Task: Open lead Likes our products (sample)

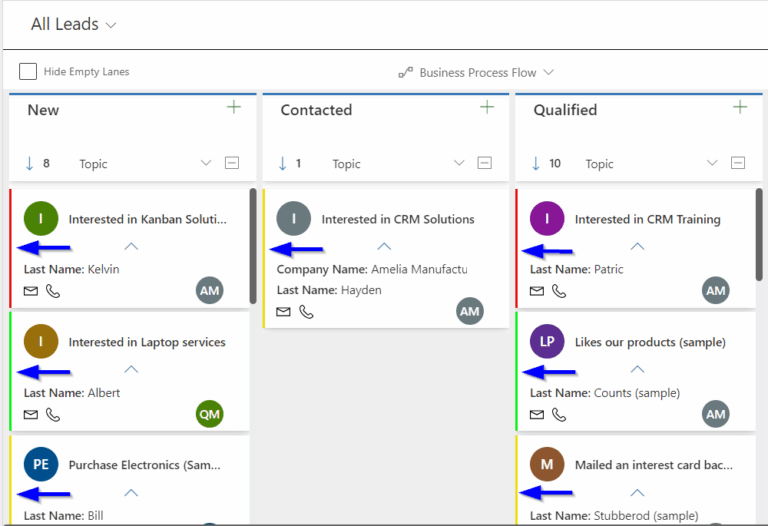Action: point(650,342)
